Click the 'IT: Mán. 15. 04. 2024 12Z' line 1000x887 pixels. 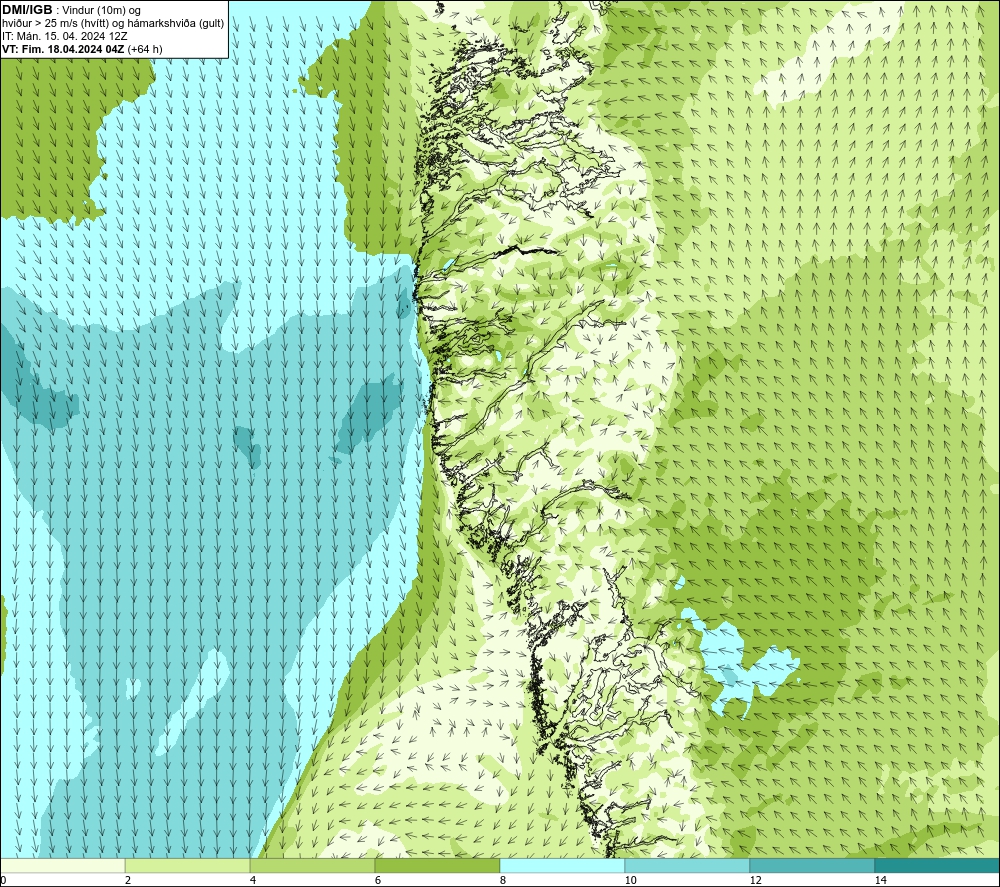point(66,36)
